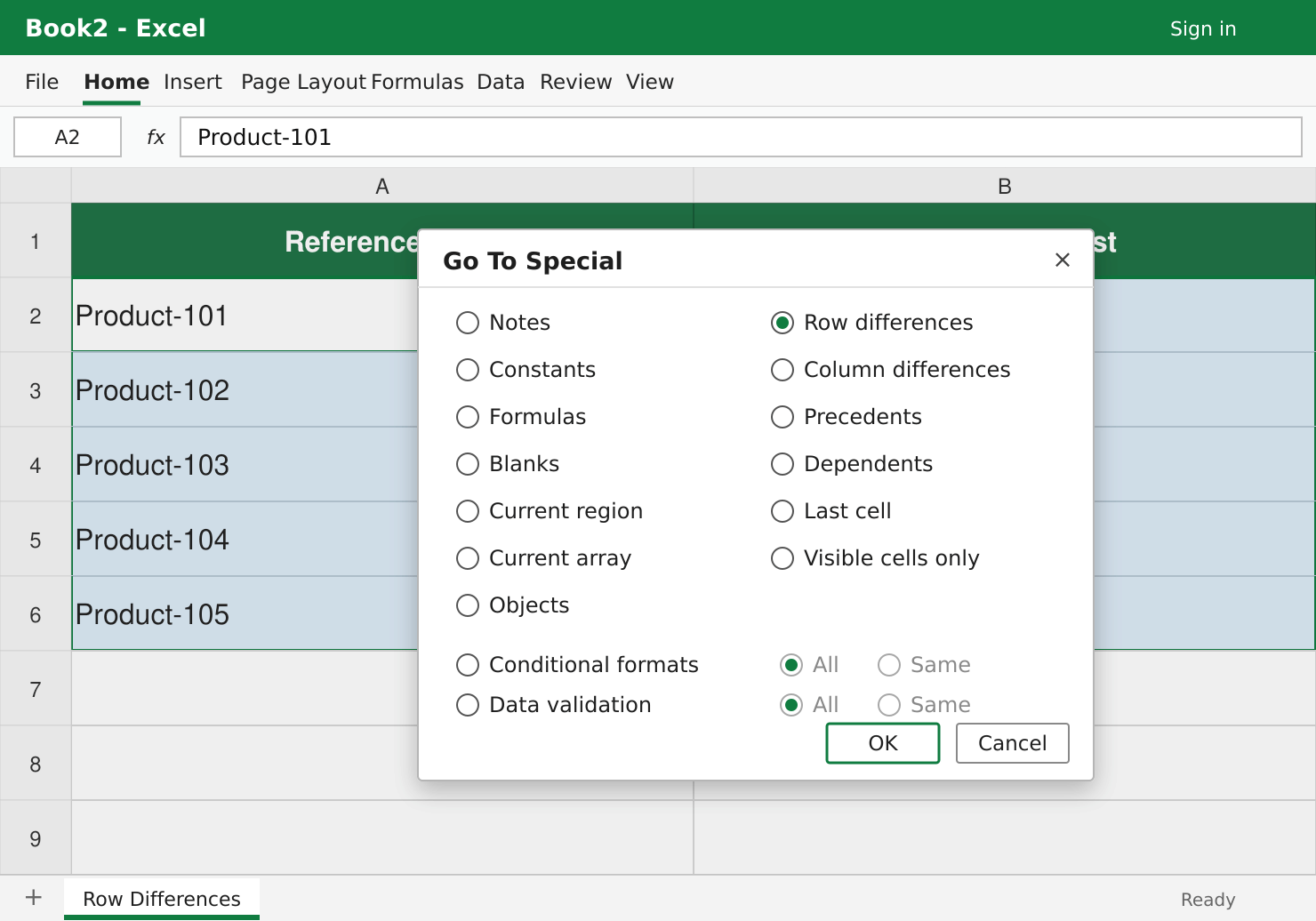
Task: Open the Data tab
Action: click(501, 82)
